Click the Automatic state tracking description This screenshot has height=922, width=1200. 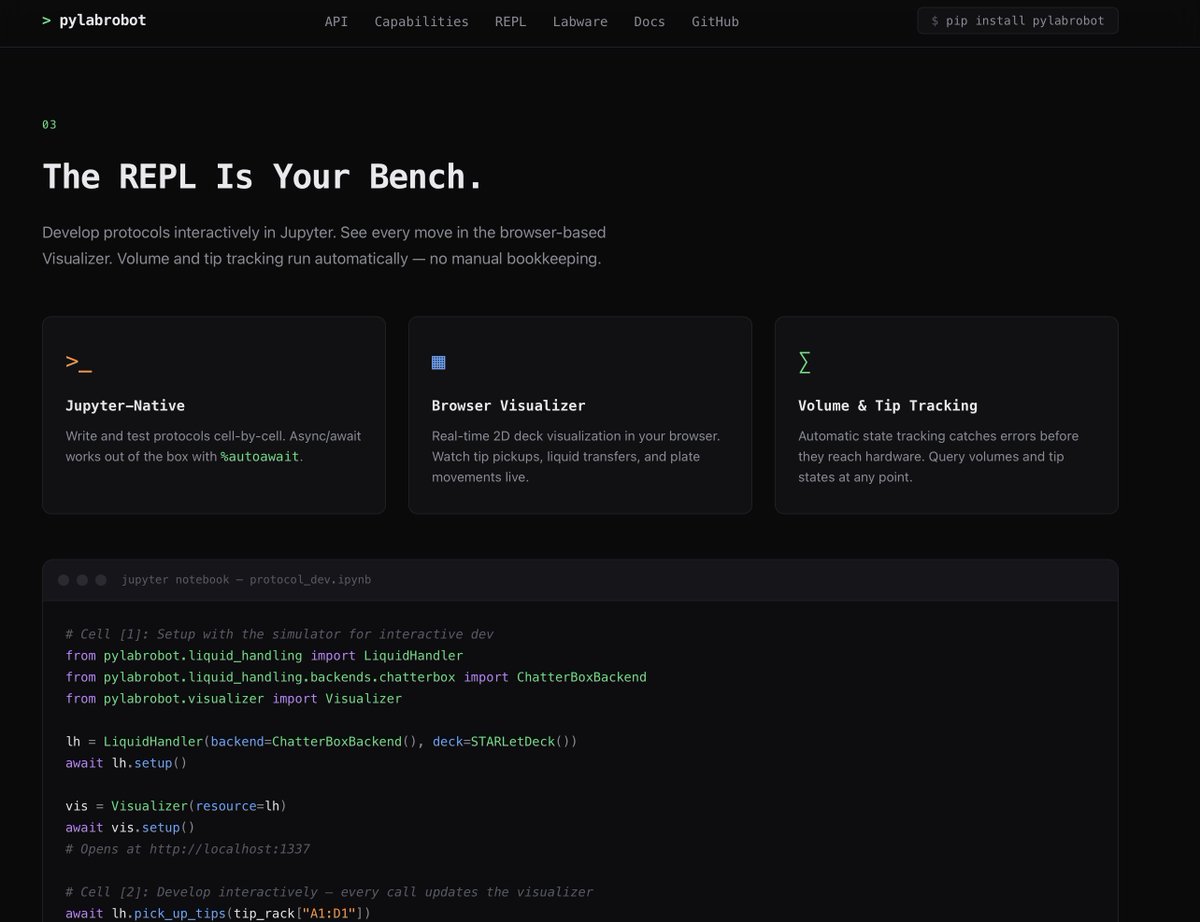pyautogui.click(x=938, y=457)
